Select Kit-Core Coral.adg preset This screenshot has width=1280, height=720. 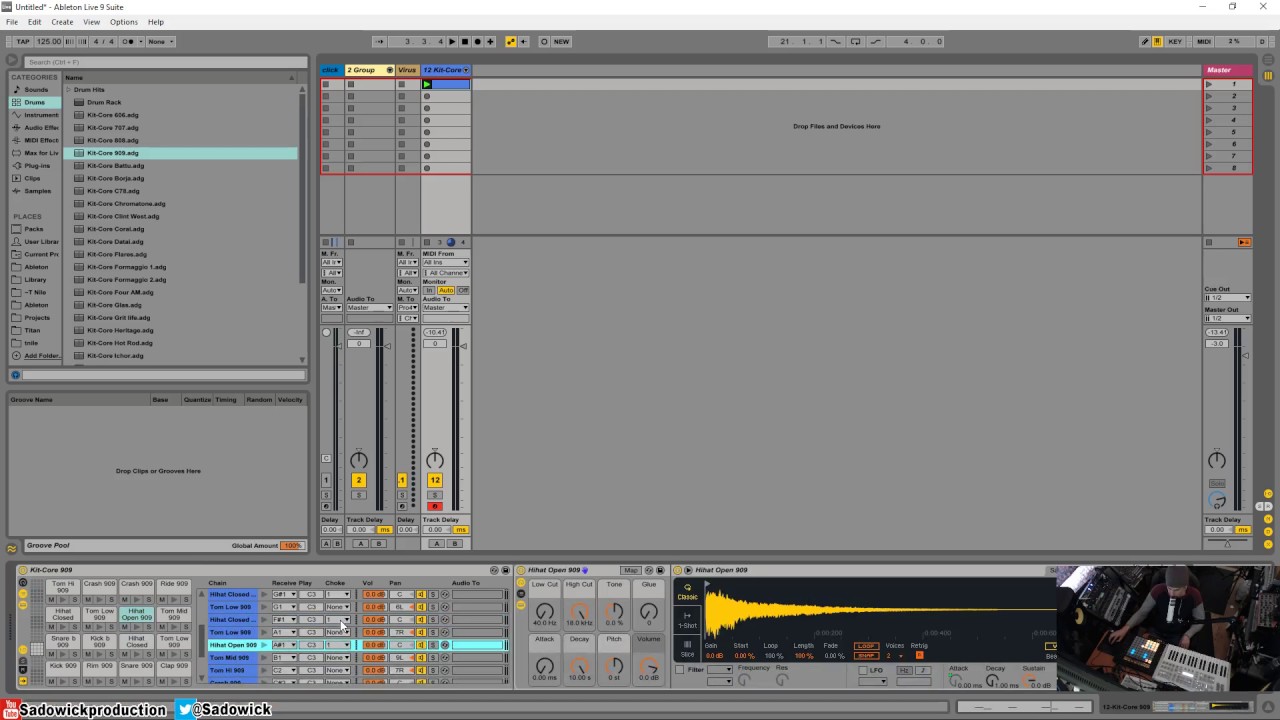115,229
